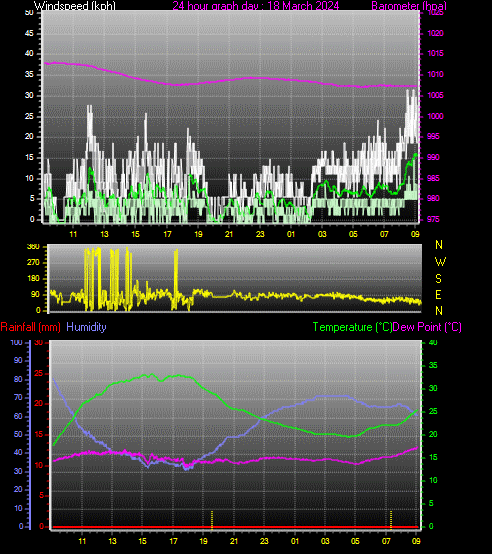
Task: Click the 360 wind direction axis value
Action: point(33,247)
